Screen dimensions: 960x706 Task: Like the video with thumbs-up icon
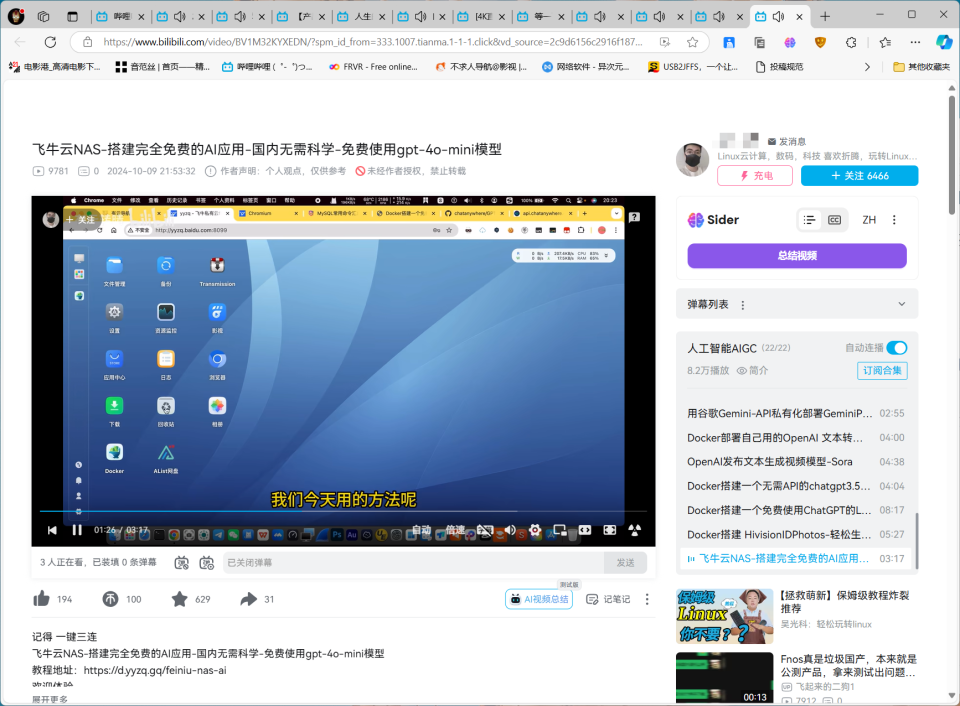(42, 599)
